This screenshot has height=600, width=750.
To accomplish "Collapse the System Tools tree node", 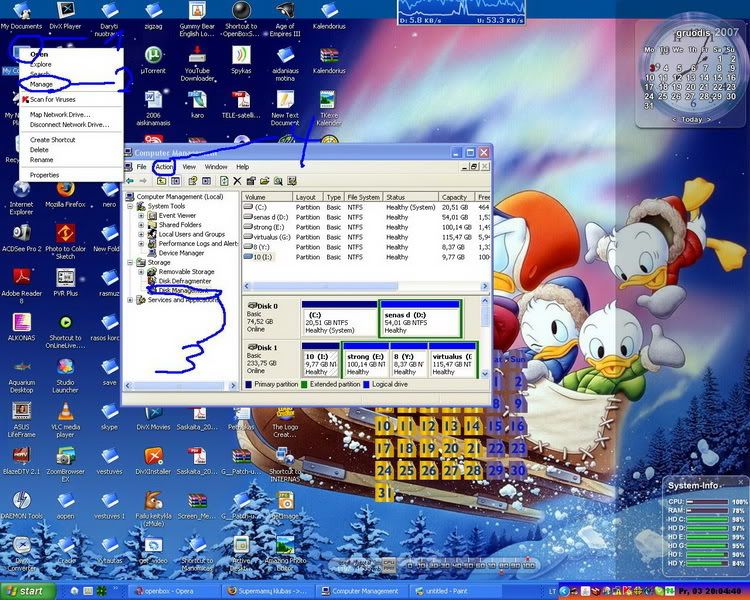I will (130, 206).
